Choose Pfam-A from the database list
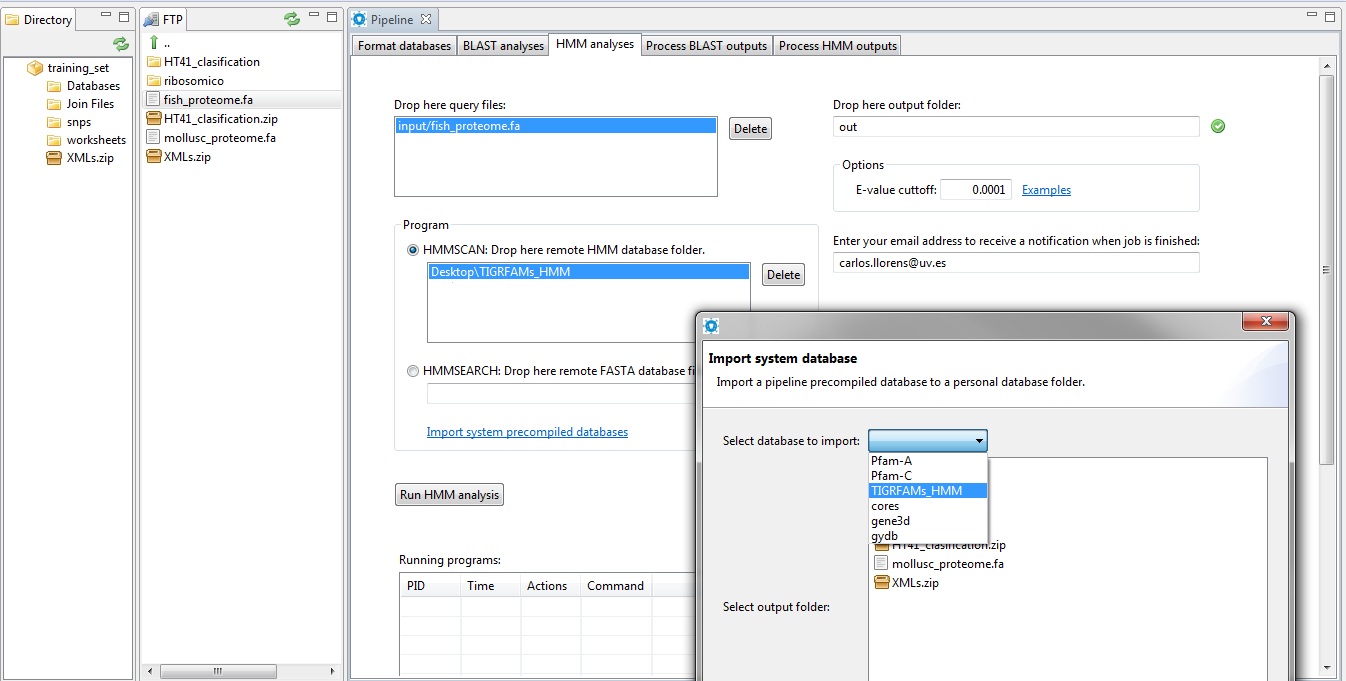Image resolution: width=1346 pixels, height=681 pixels. [x=891, y=461]
